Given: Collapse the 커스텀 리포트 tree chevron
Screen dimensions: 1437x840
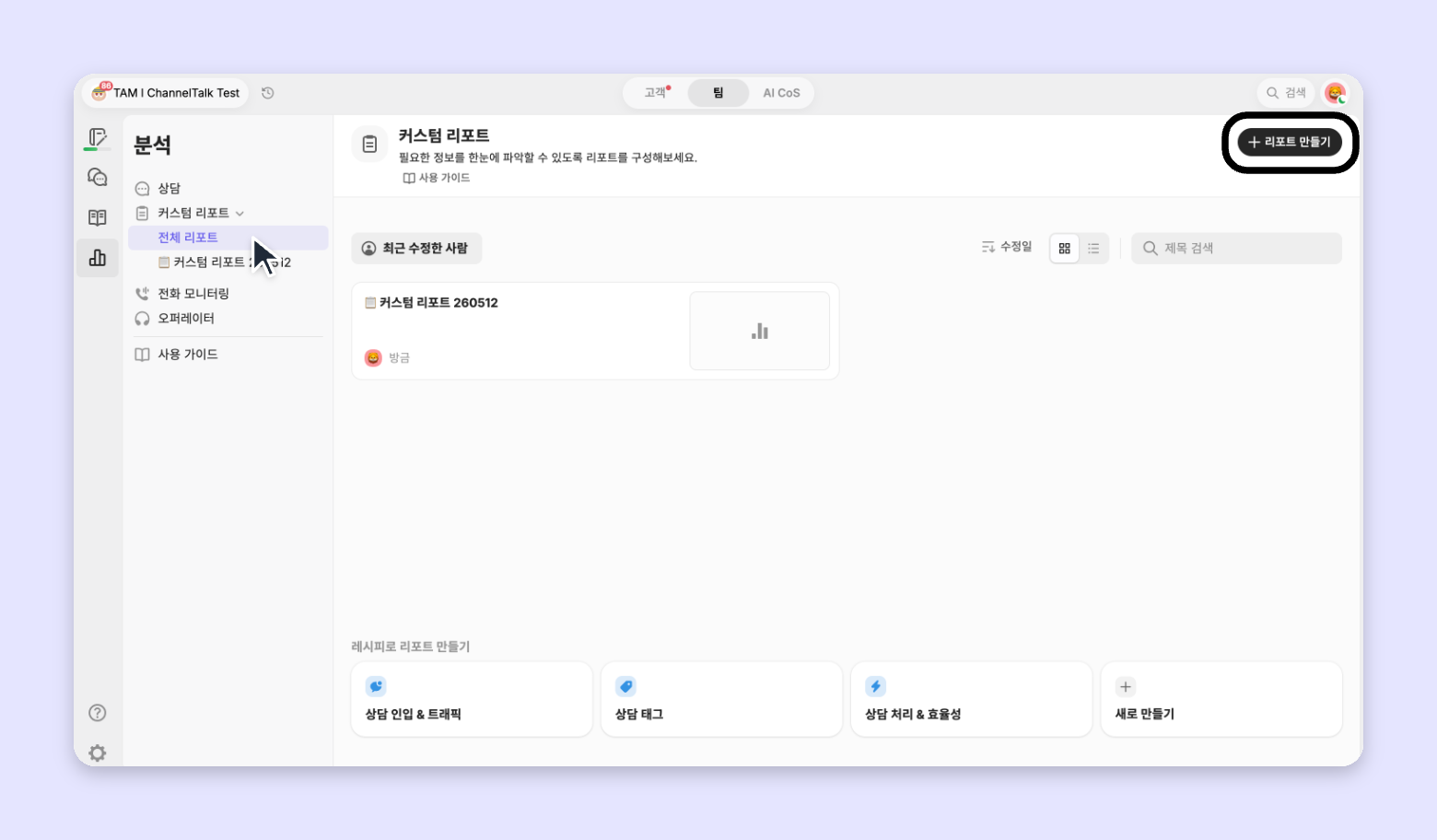Looking at the screenshot, I should tap(239, 213).
